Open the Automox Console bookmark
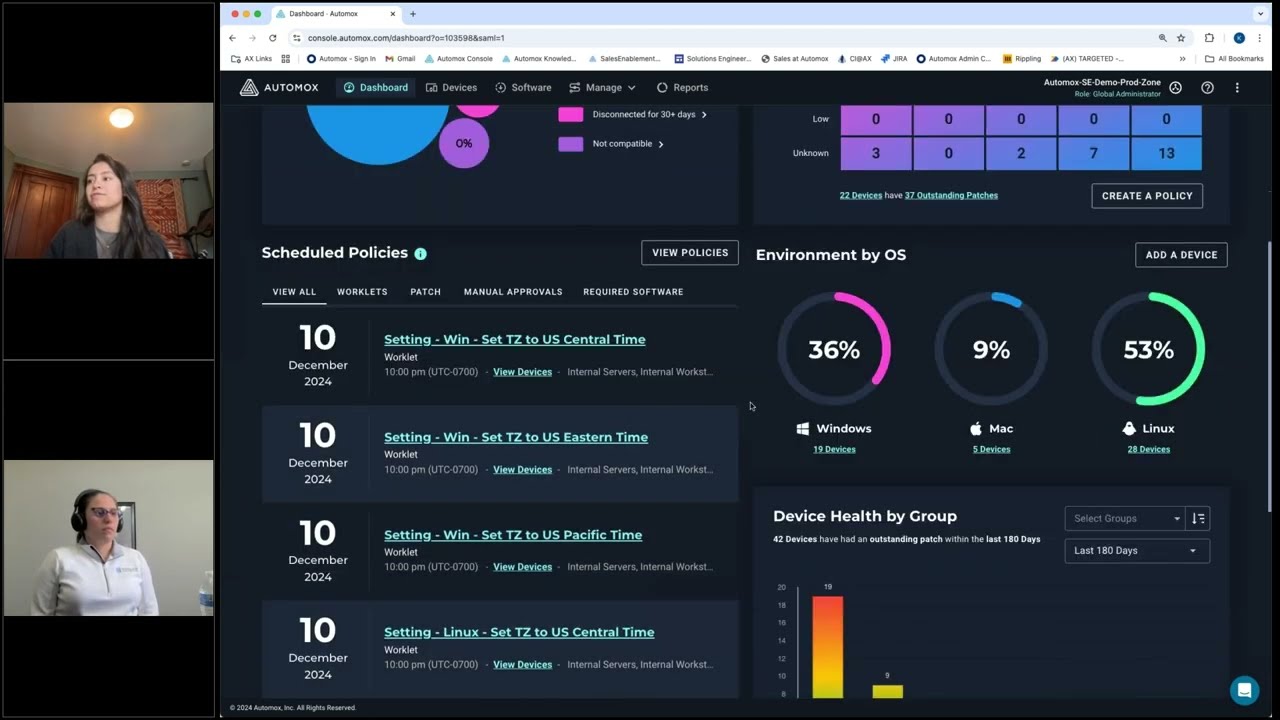 [458, 59]
